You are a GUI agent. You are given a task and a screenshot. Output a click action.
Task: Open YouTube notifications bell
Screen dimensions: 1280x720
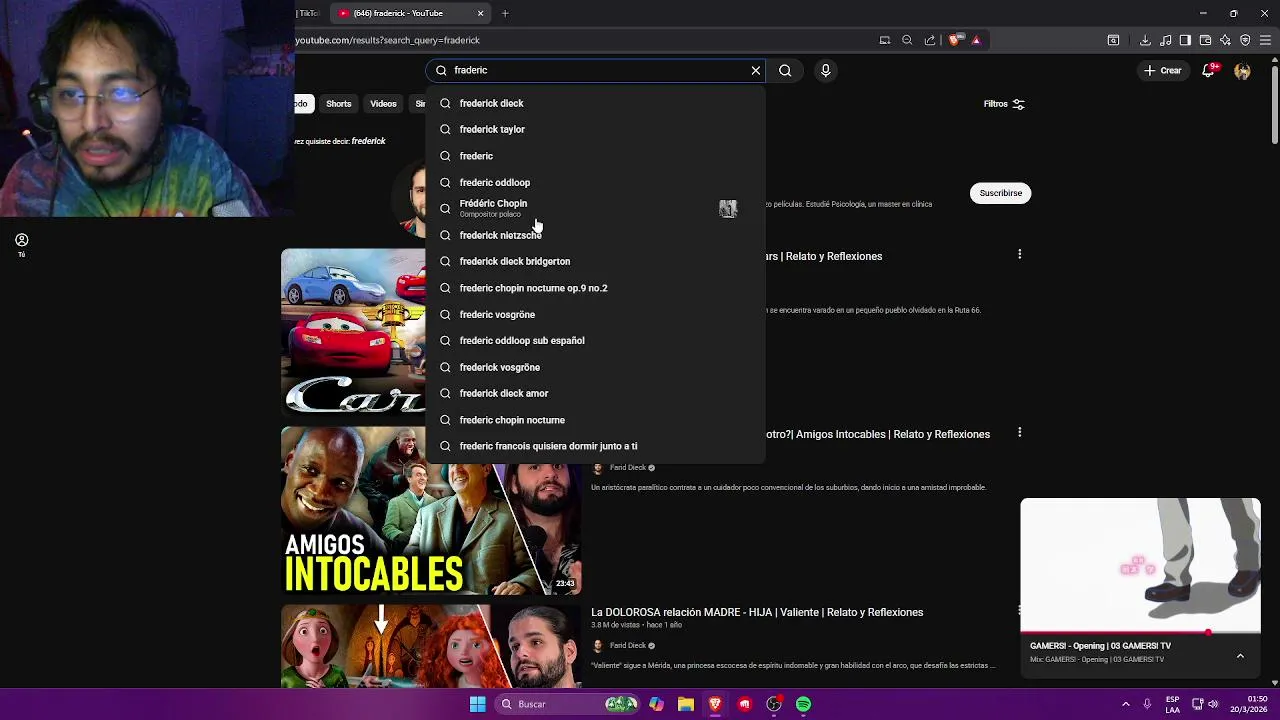tap(1209, 70)
